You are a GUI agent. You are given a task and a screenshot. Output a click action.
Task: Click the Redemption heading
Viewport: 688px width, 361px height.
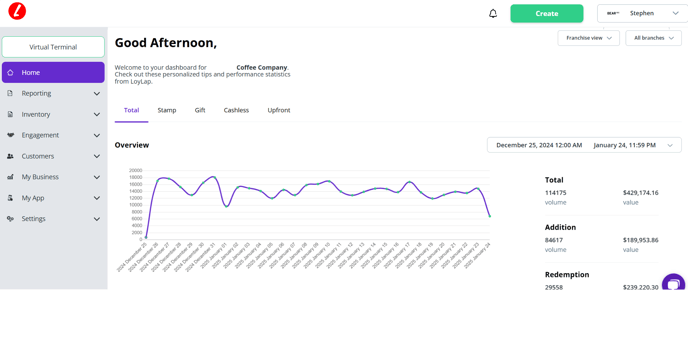tap(567, 275)
